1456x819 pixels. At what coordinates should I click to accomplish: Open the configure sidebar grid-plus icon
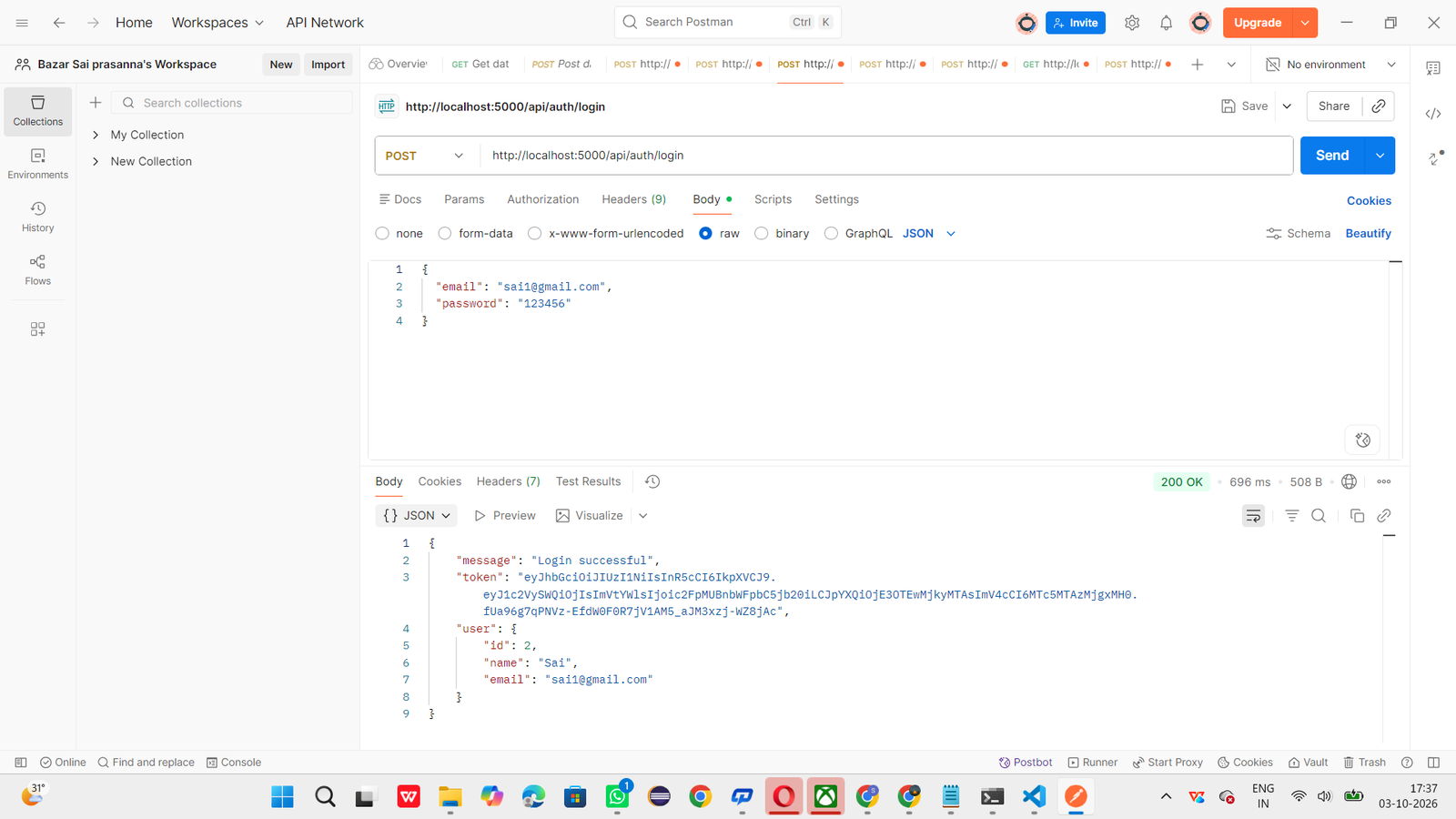tap(37, 329)
